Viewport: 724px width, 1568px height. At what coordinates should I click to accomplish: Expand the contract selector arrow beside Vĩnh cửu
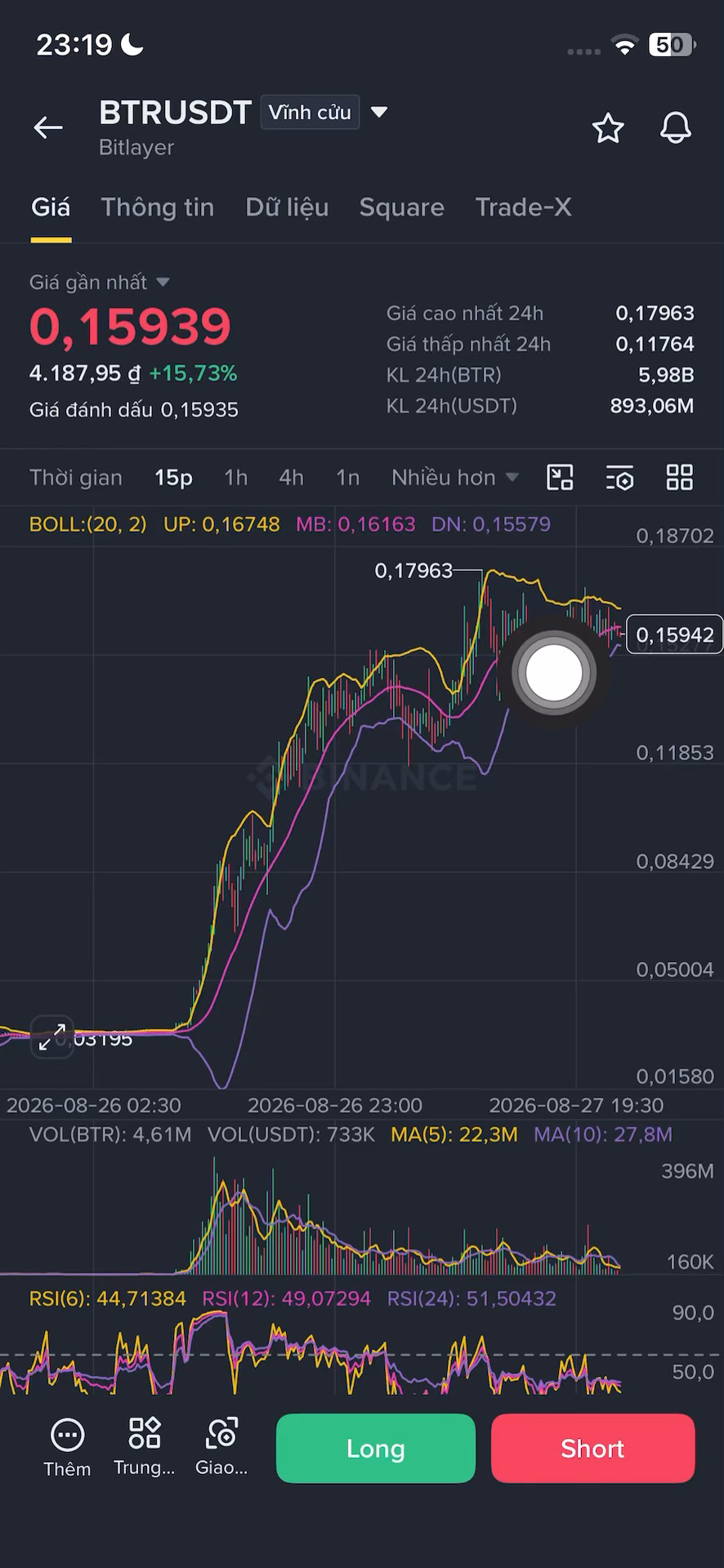tap(378, 112)
